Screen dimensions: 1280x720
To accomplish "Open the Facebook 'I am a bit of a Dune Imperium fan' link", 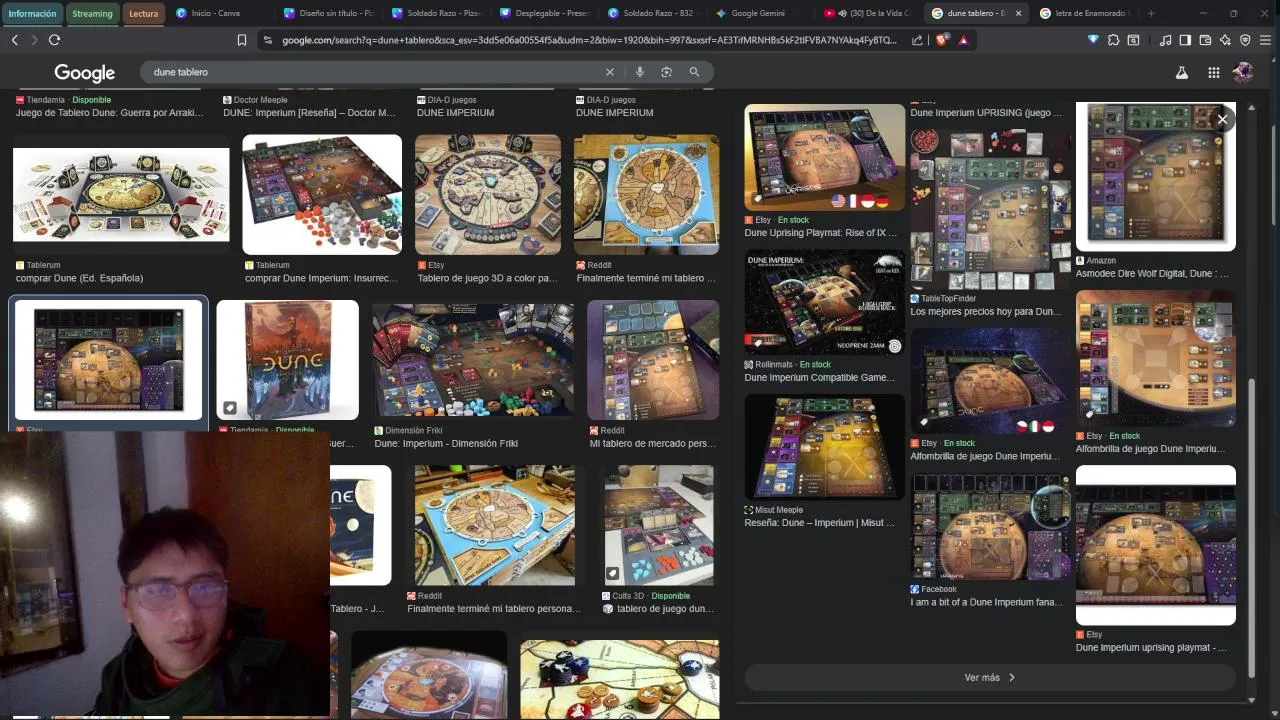I will click(x=986, y=603).
